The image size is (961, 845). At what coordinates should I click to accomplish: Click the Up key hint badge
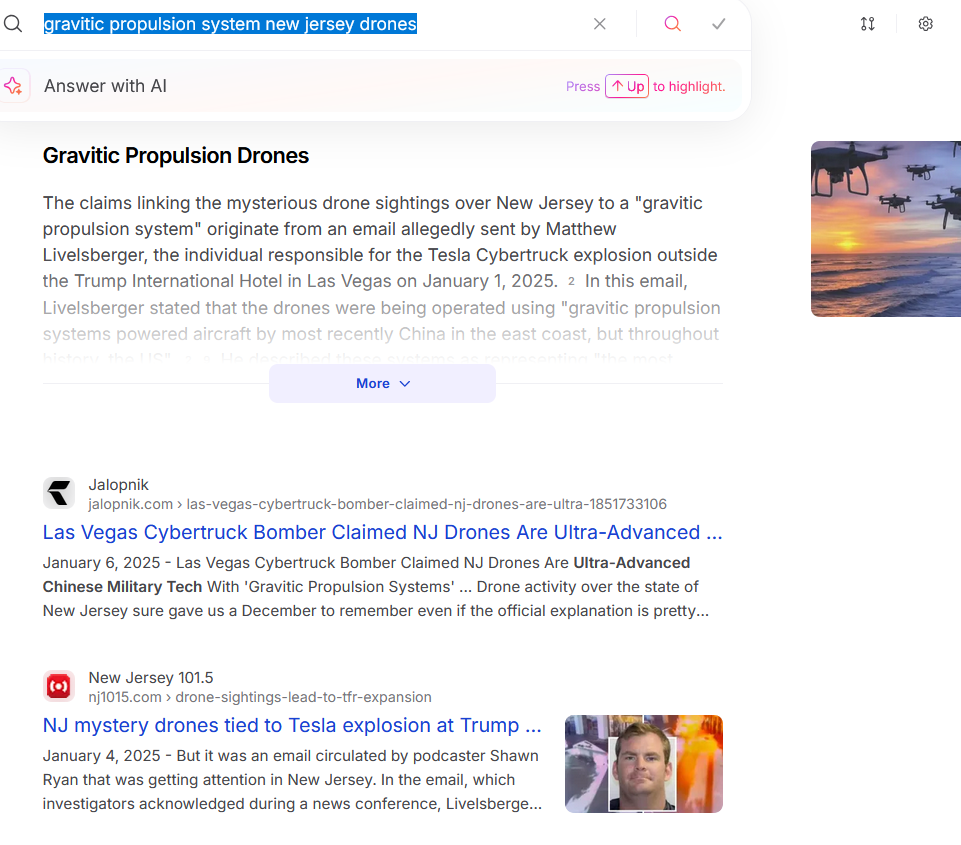tap(627, 86)
